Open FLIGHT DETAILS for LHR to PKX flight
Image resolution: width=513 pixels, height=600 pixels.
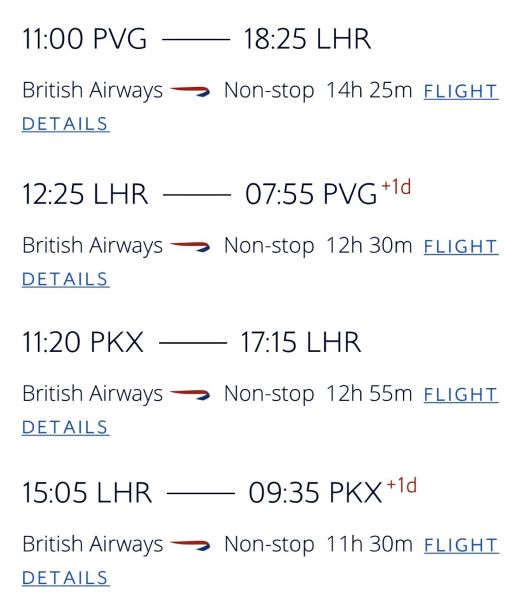[x=461, y=545]
